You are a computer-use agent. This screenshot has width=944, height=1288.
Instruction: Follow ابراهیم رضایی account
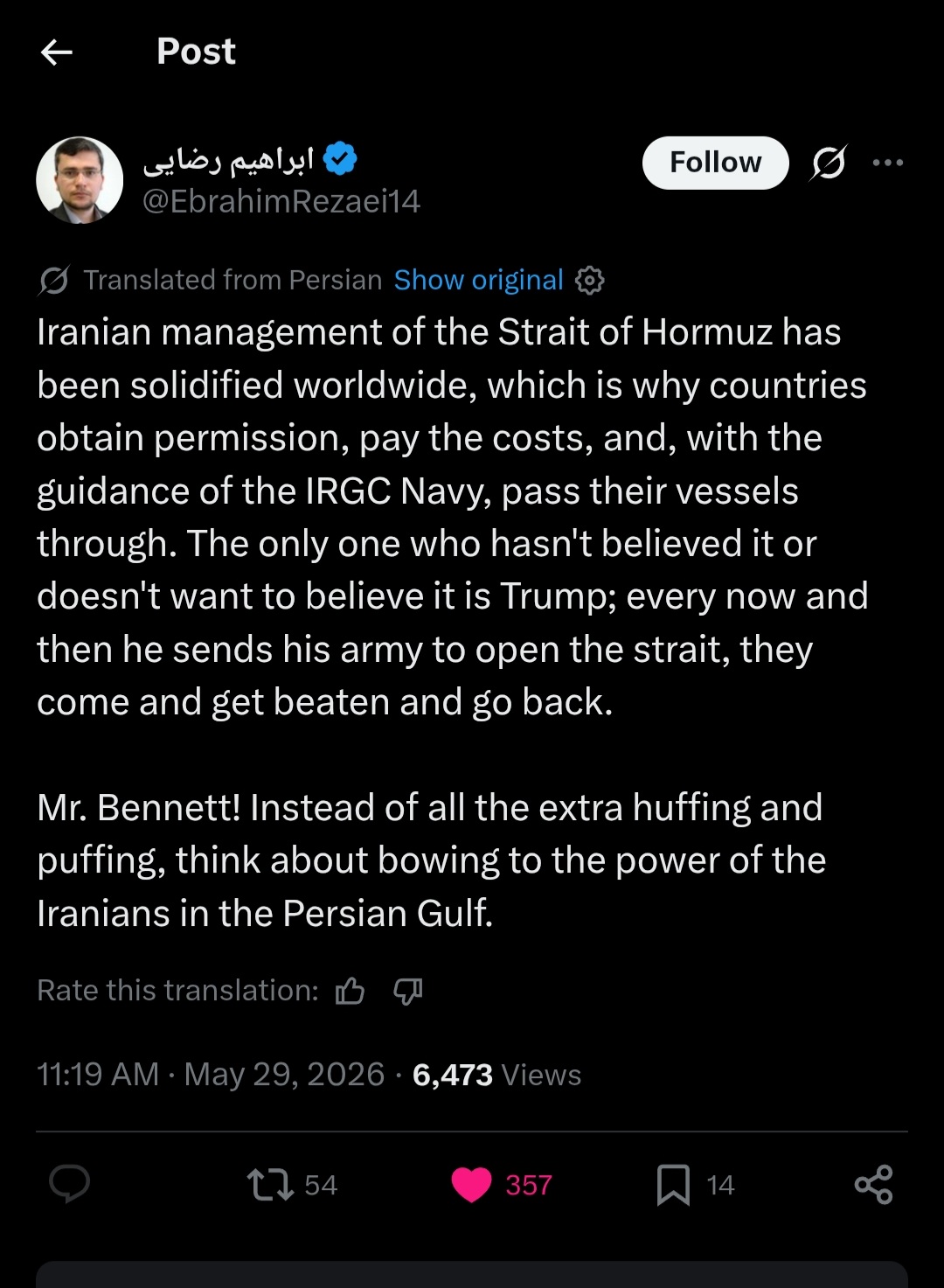click(x=716, y=163)
